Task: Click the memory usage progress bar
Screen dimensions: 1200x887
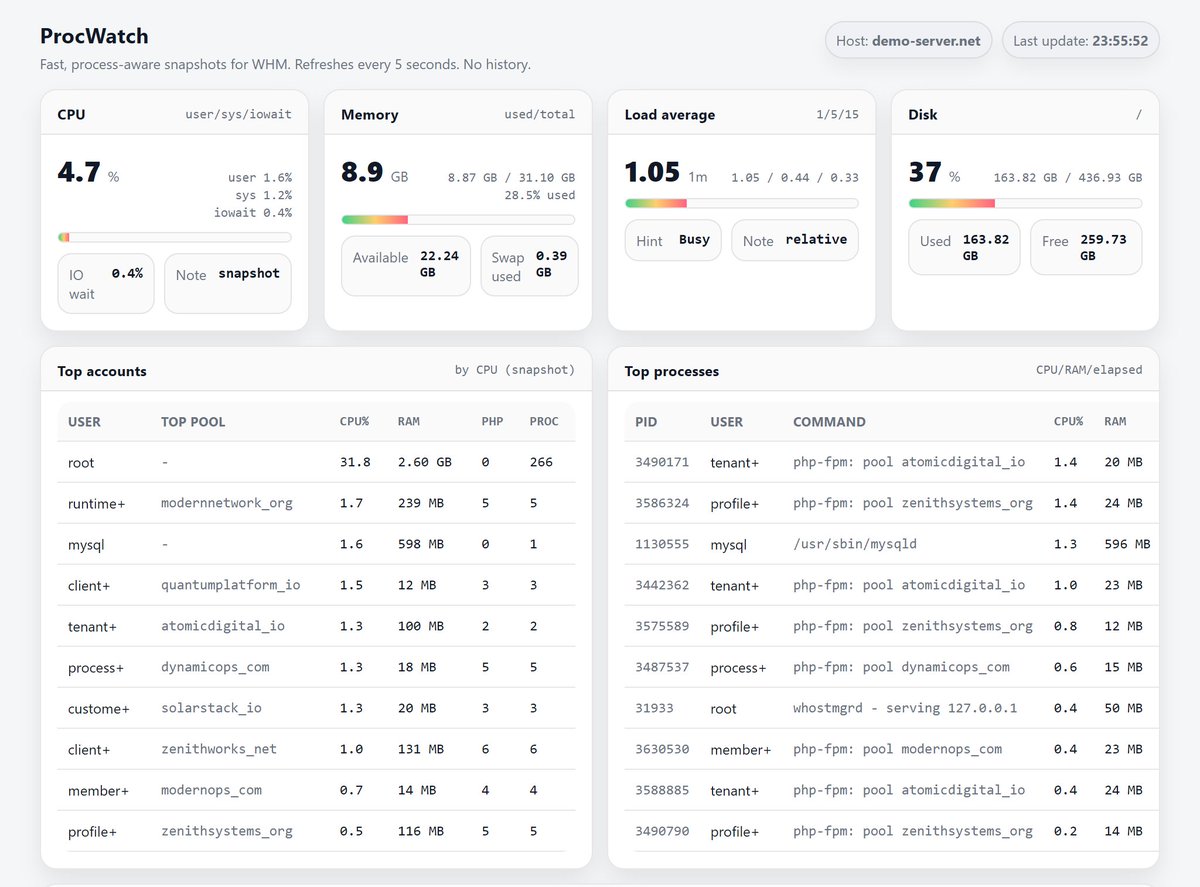Action: [458, 220]
